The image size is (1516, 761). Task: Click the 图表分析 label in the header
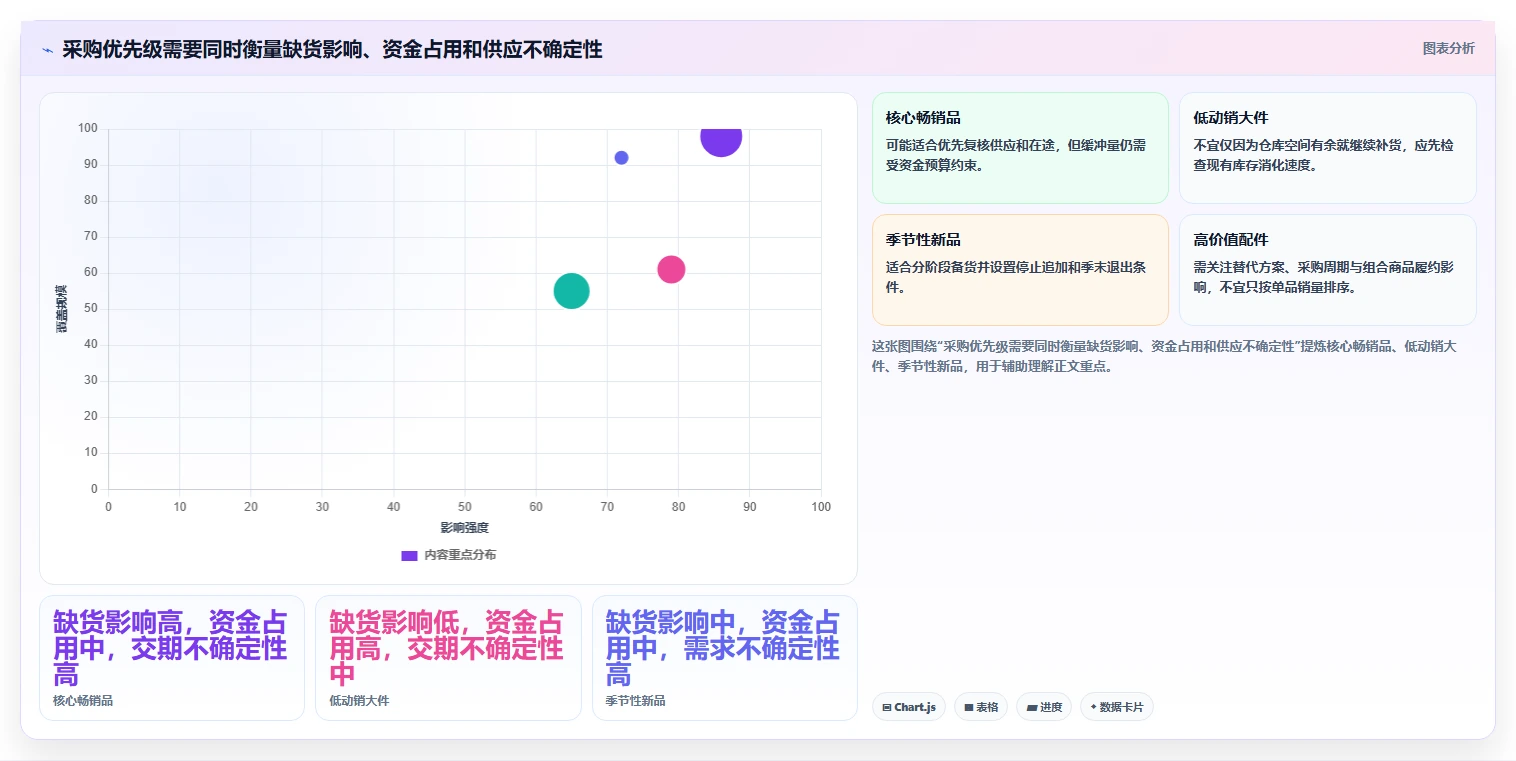coord(1448,48)
